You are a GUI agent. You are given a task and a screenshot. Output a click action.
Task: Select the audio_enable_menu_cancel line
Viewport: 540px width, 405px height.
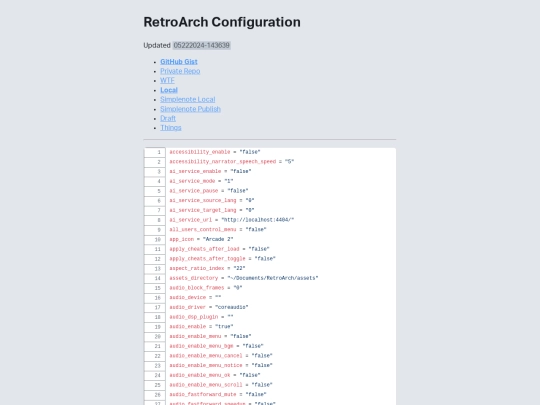[x=221, y=355]
